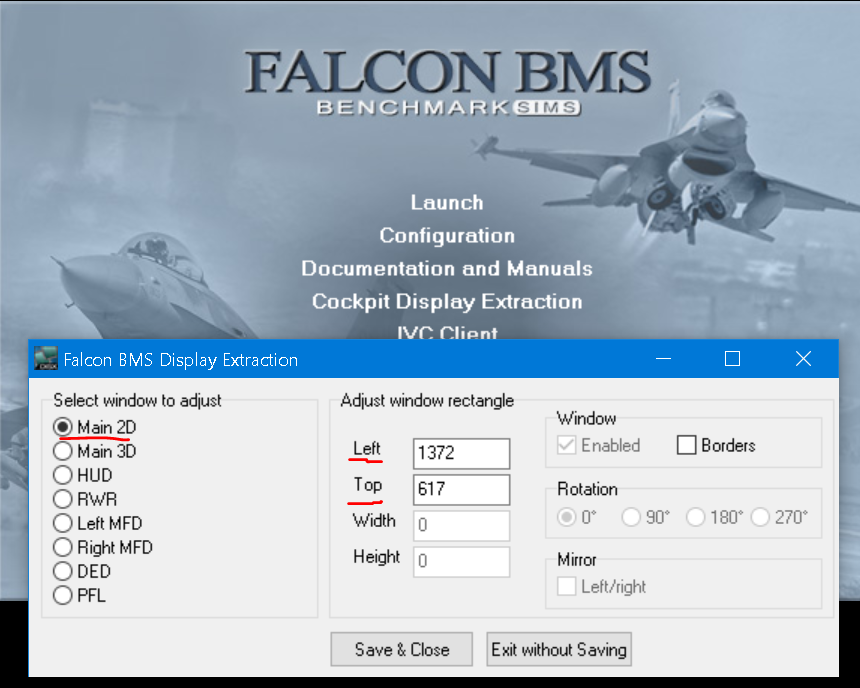This screenshot has width=860, height=688.
Task: Click the 'Adjust window rectangle' label
Action: click(427, 401)
